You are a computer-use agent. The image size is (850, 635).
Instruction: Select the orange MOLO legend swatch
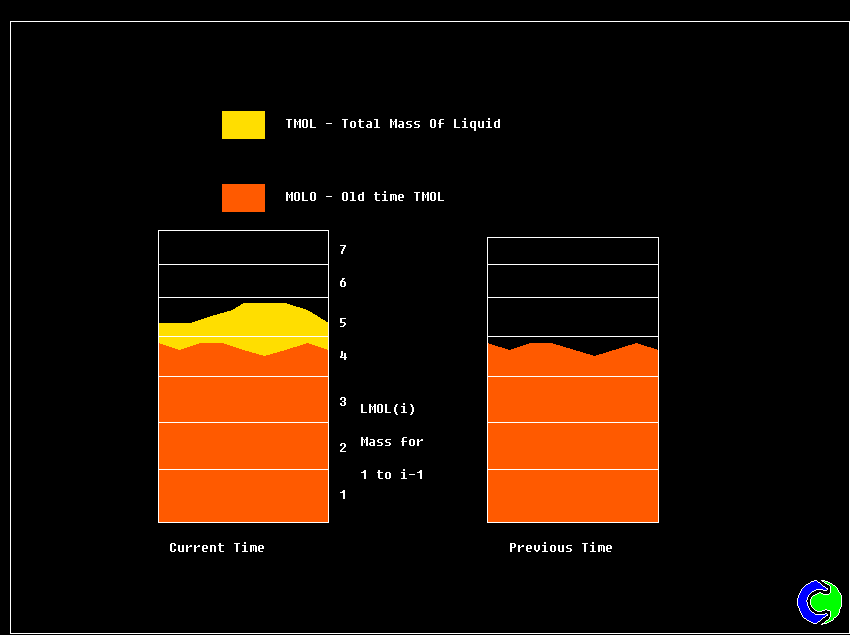243,198
